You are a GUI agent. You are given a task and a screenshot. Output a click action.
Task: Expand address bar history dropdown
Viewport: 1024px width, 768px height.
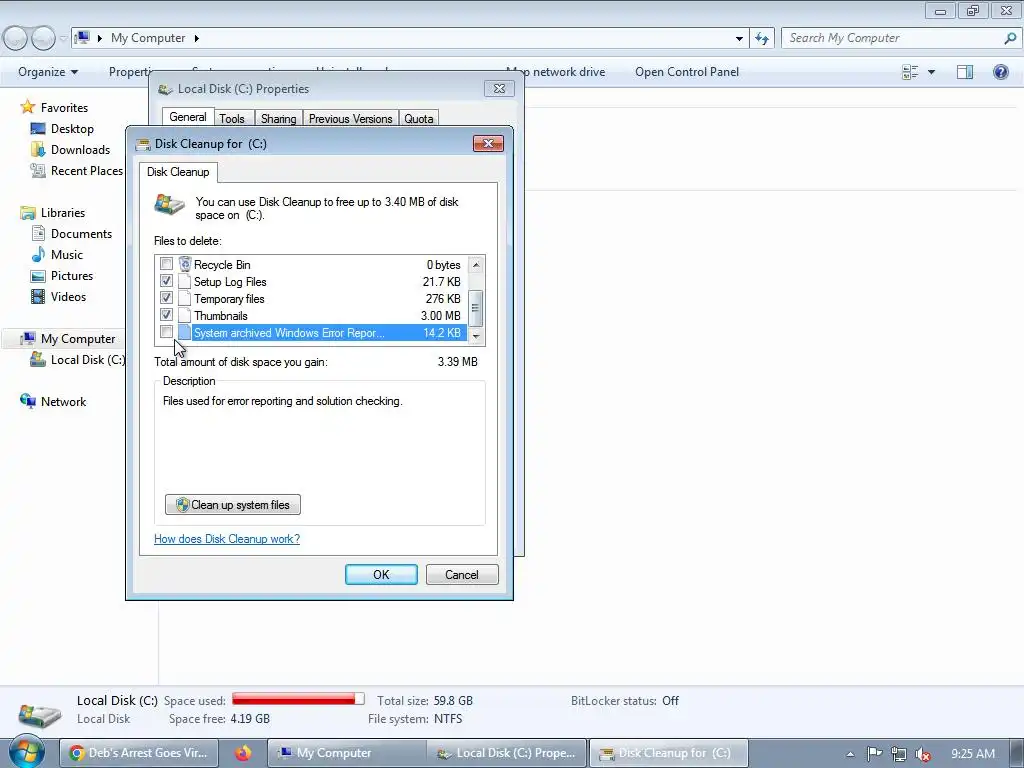739,39
